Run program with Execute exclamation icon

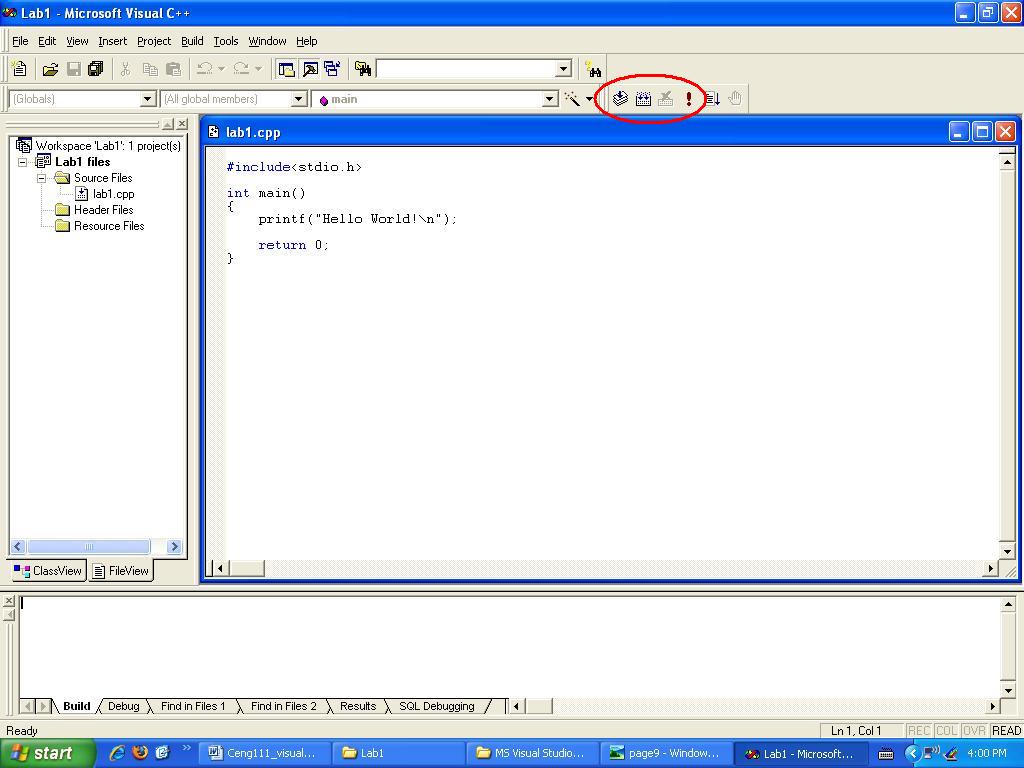[688, 98]
